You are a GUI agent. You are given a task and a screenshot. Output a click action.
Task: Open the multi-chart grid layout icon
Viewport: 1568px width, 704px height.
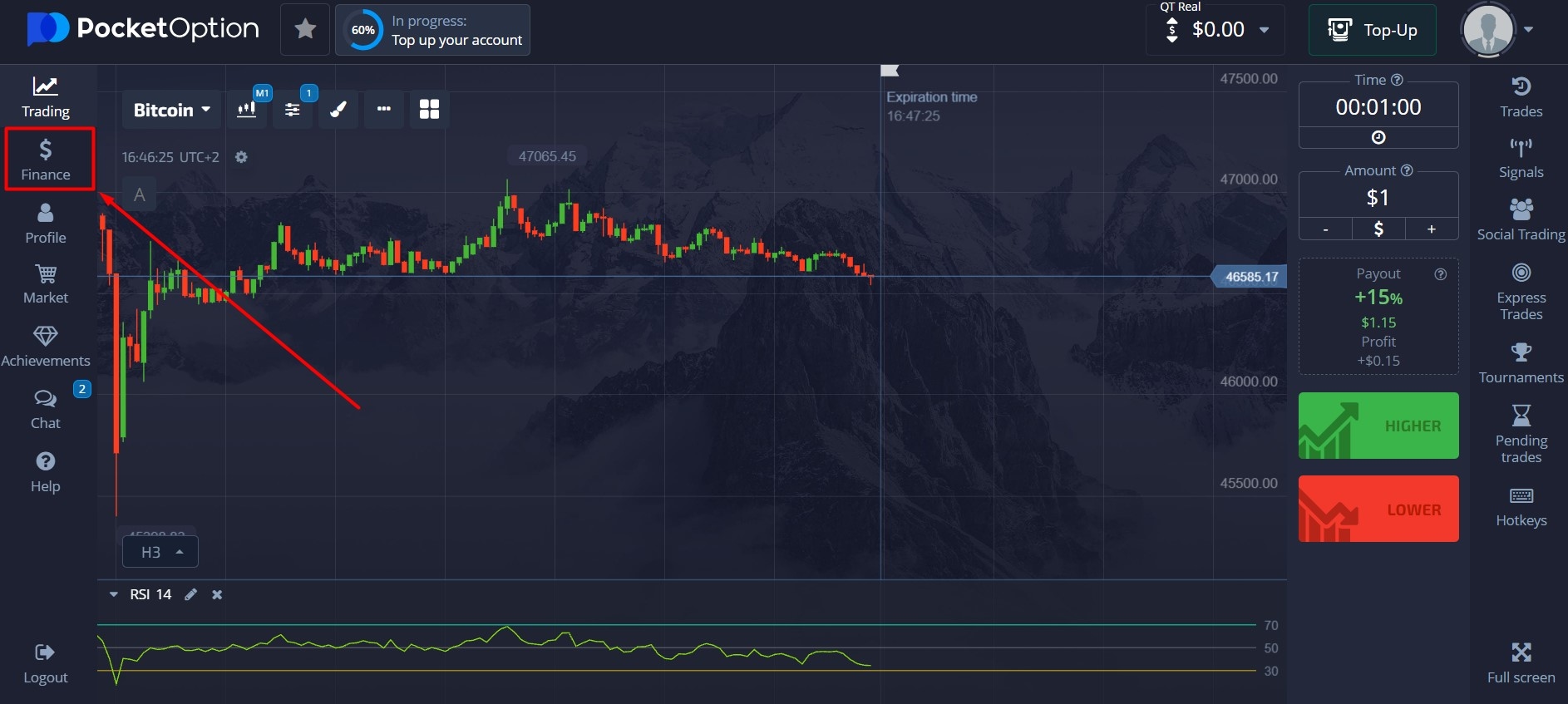click(429, 110)
